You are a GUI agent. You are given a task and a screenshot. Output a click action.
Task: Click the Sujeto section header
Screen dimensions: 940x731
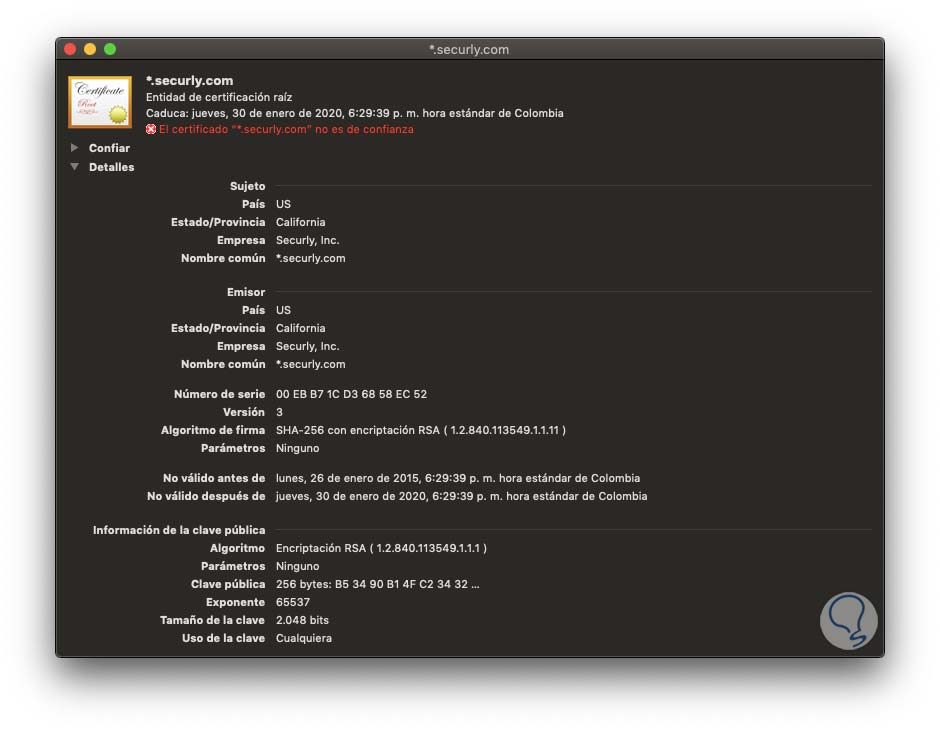[x=248, y=186]
